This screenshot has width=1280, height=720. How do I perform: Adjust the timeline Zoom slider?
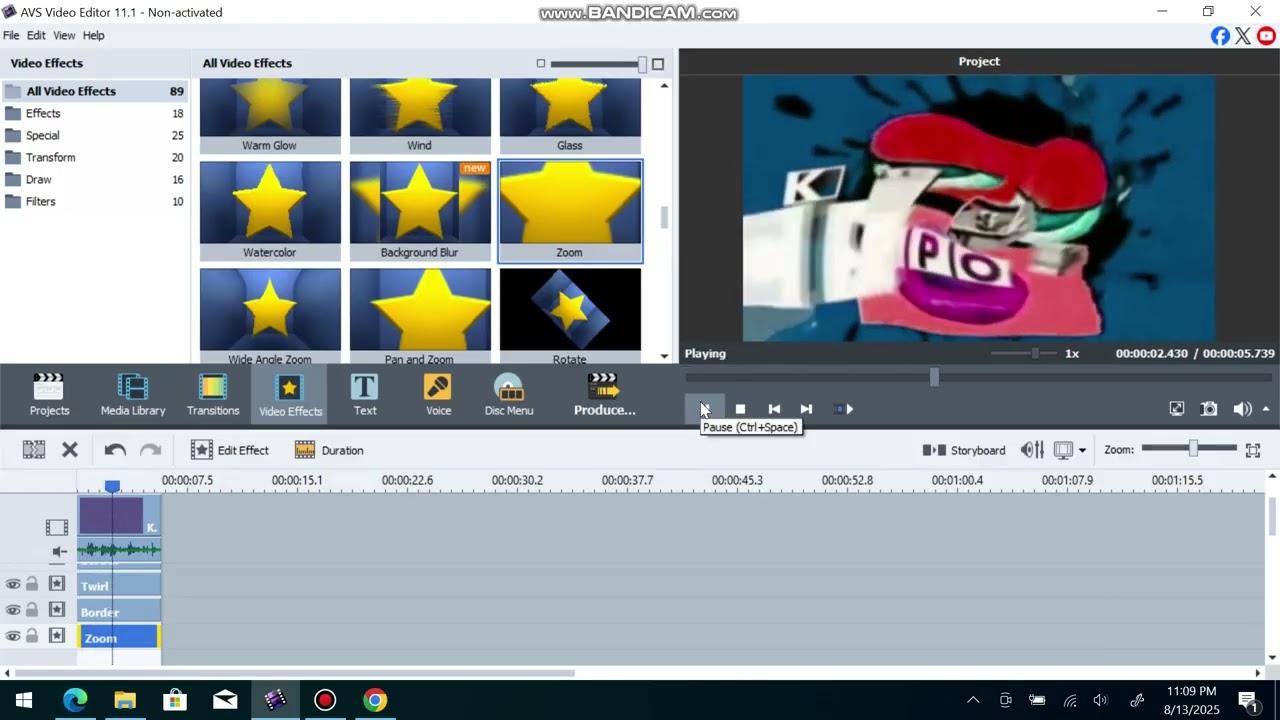click(x=1193, y=449)
